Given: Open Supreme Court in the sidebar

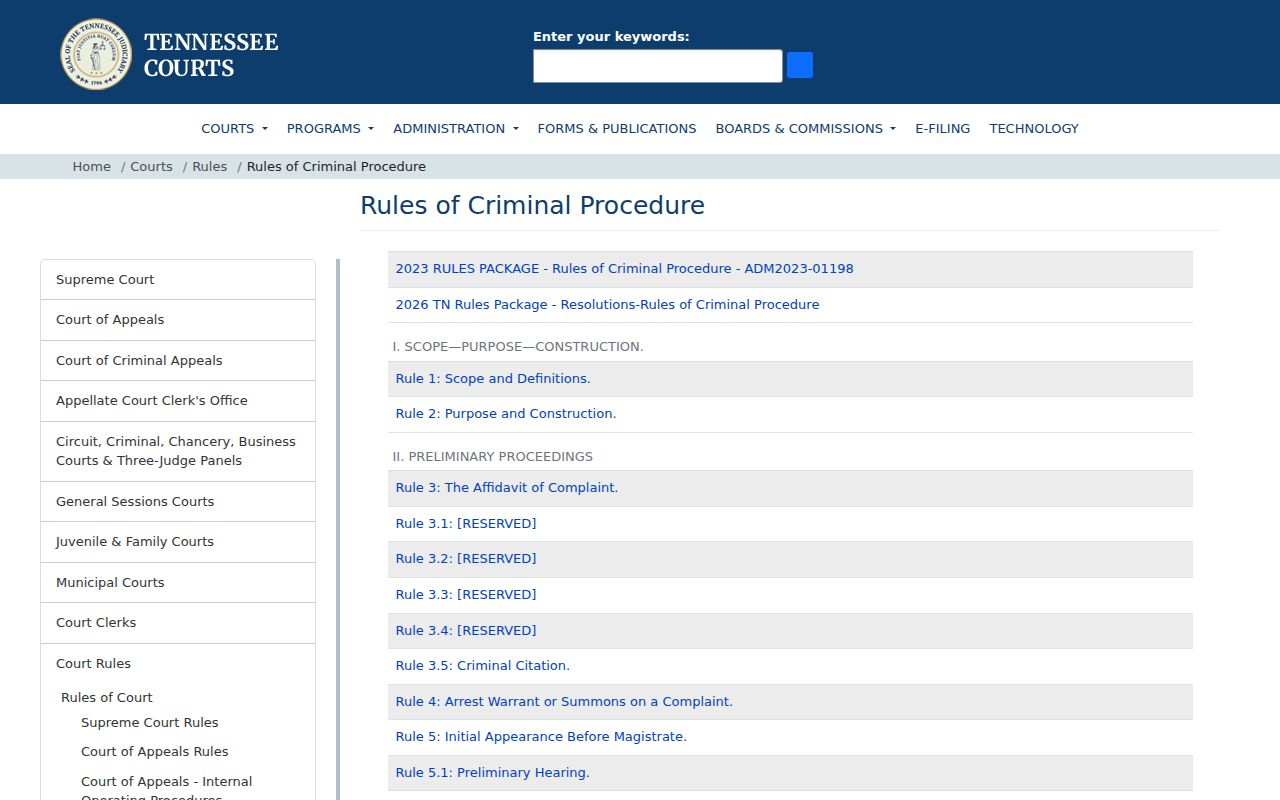Looking at the screenshot, I should pyautogui.click(x=178, y=280).
